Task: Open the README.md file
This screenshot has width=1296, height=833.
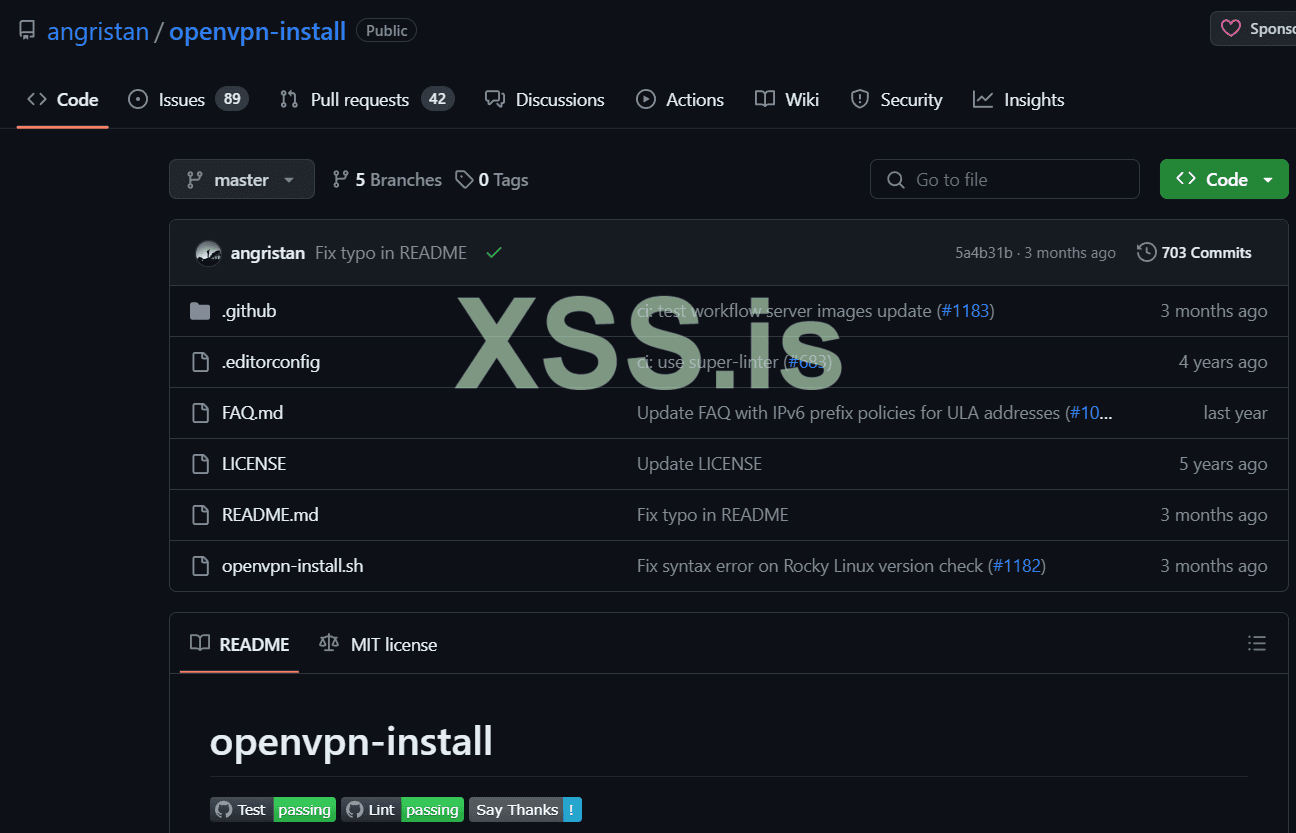Action: [270, 515]
